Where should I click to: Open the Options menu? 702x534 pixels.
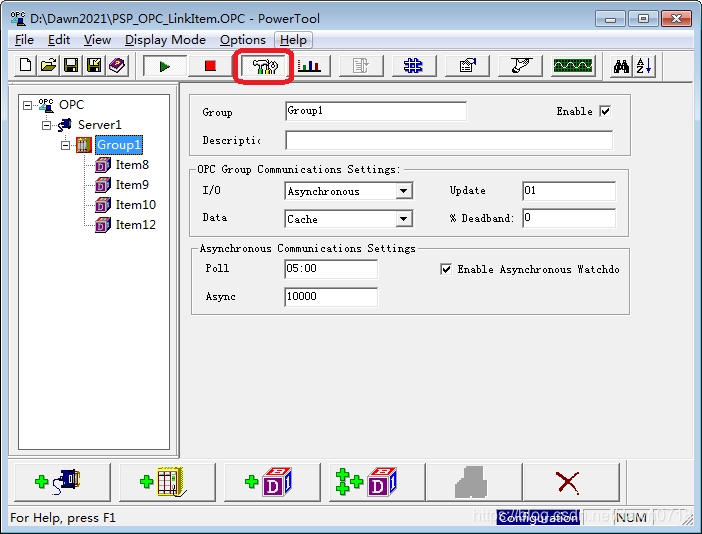click(x=243, y=40)
